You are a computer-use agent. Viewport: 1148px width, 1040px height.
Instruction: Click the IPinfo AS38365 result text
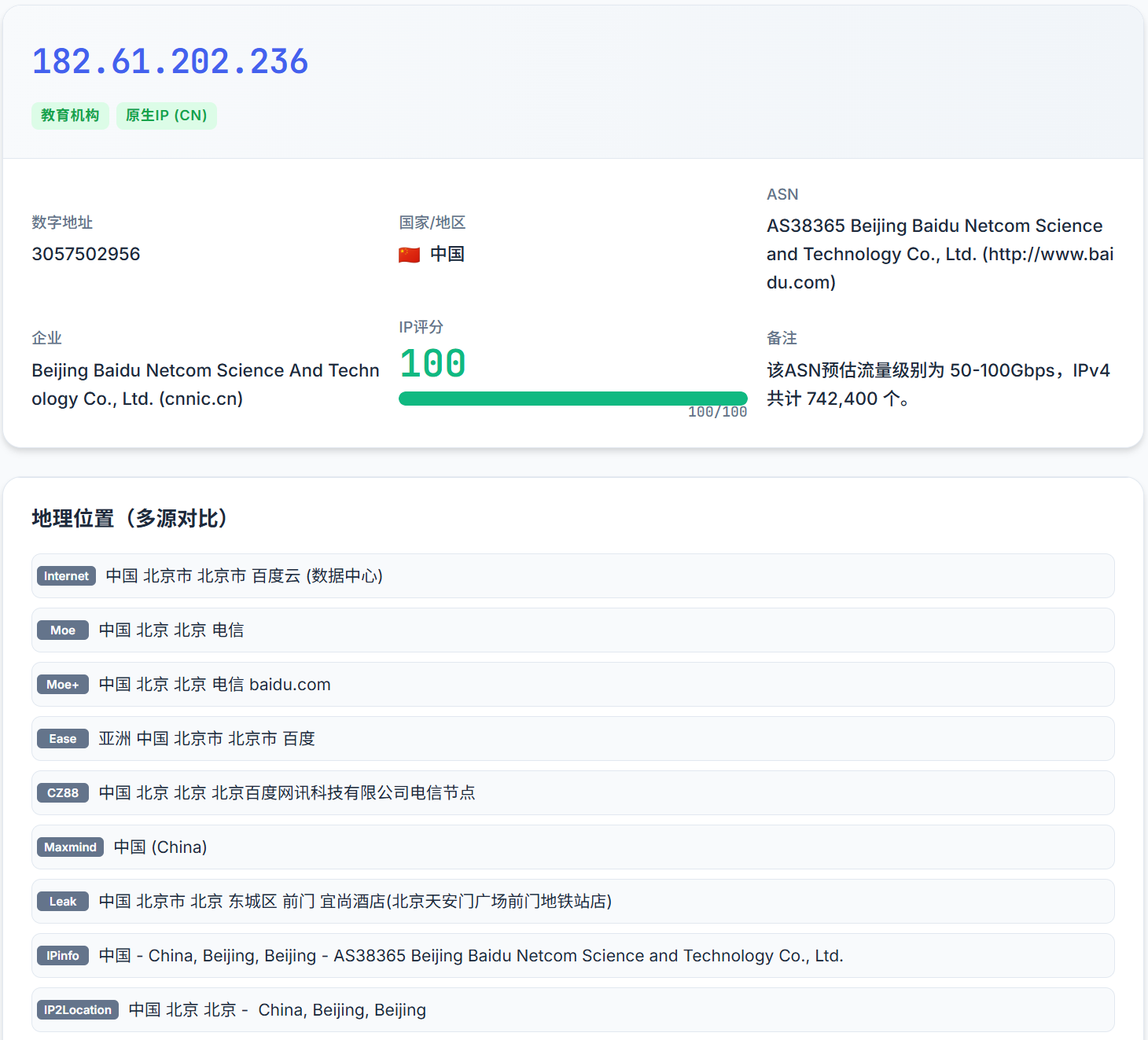471,956
